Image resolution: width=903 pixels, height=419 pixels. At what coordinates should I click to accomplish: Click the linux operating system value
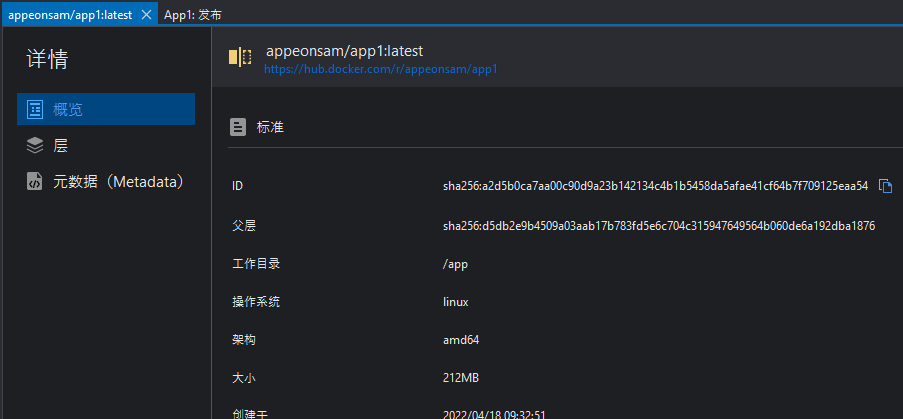tap(456, 302)
